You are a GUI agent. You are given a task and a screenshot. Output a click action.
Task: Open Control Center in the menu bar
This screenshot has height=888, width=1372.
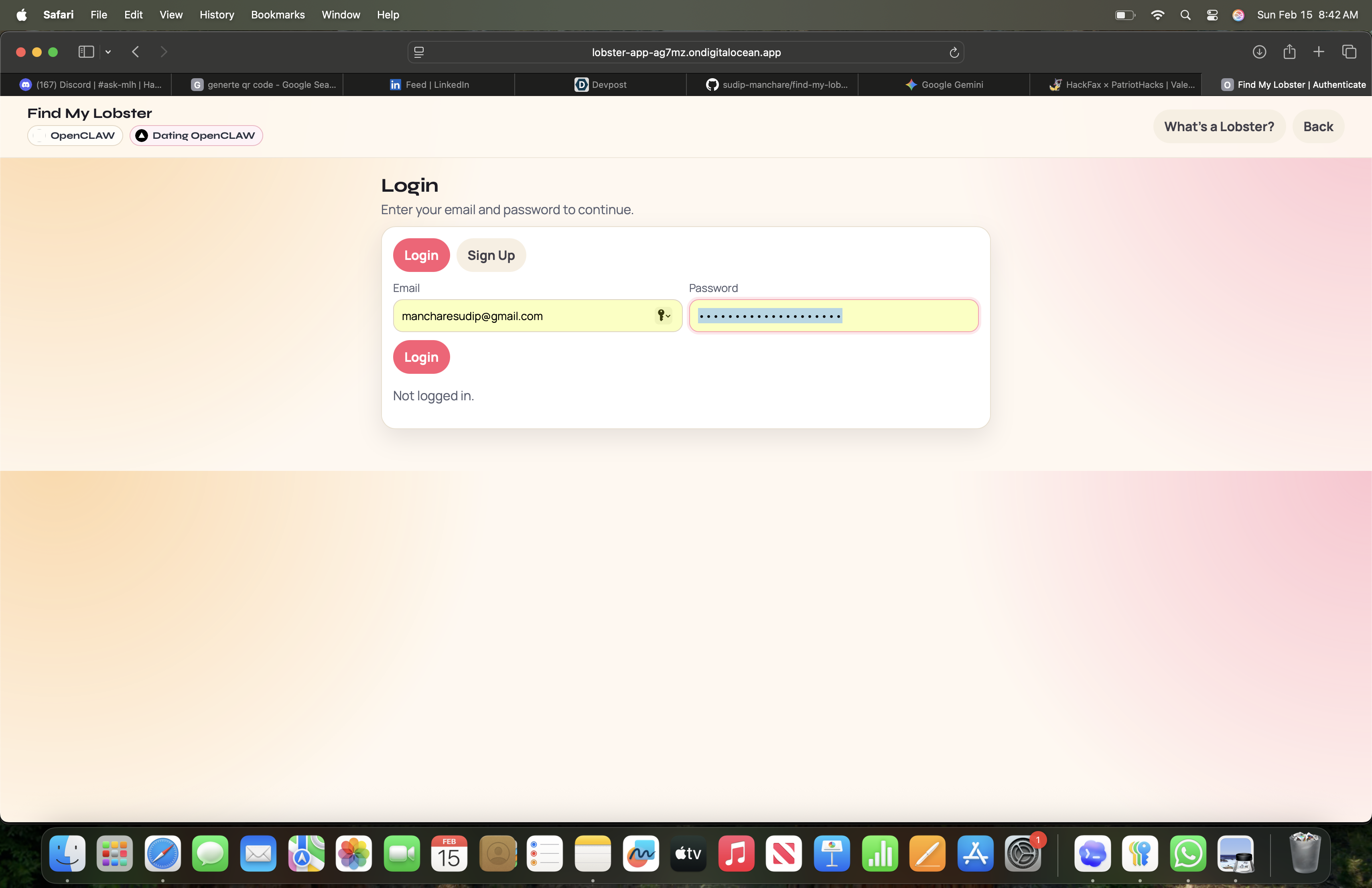1212,15
